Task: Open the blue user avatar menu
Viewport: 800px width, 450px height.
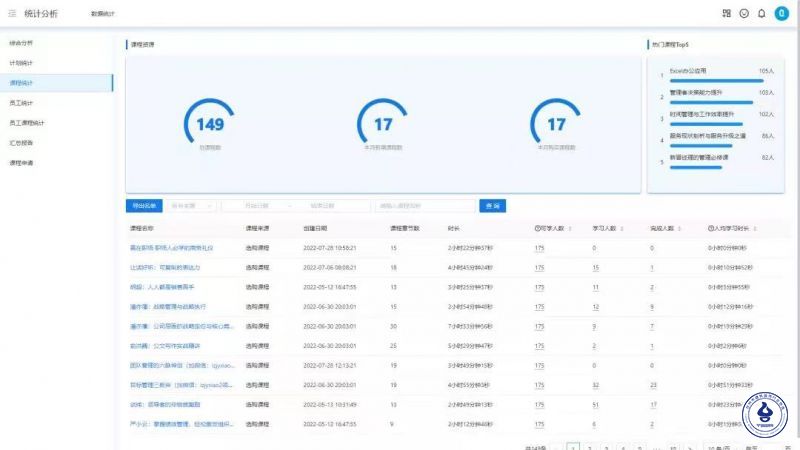Action: point(781,14)
